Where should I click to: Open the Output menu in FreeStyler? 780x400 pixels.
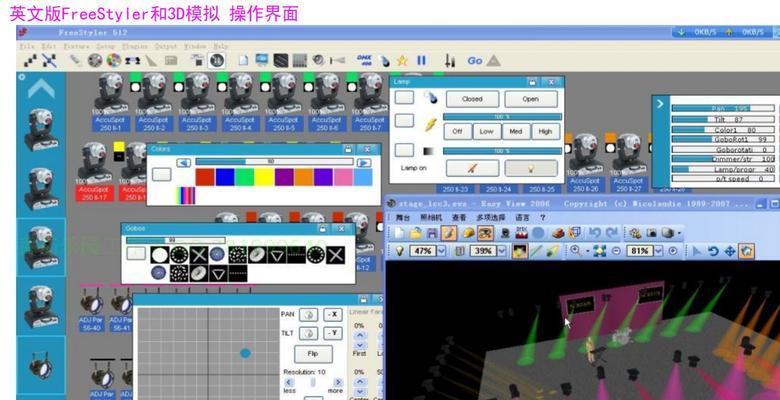tap(166, 46)
